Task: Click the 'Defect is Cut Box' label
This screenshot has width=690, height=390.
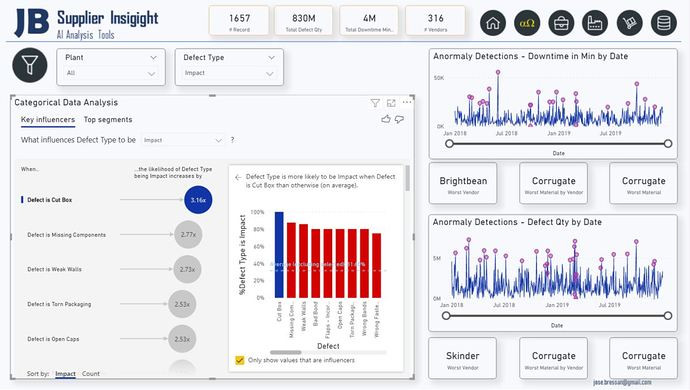Action: tap(50, 200)
